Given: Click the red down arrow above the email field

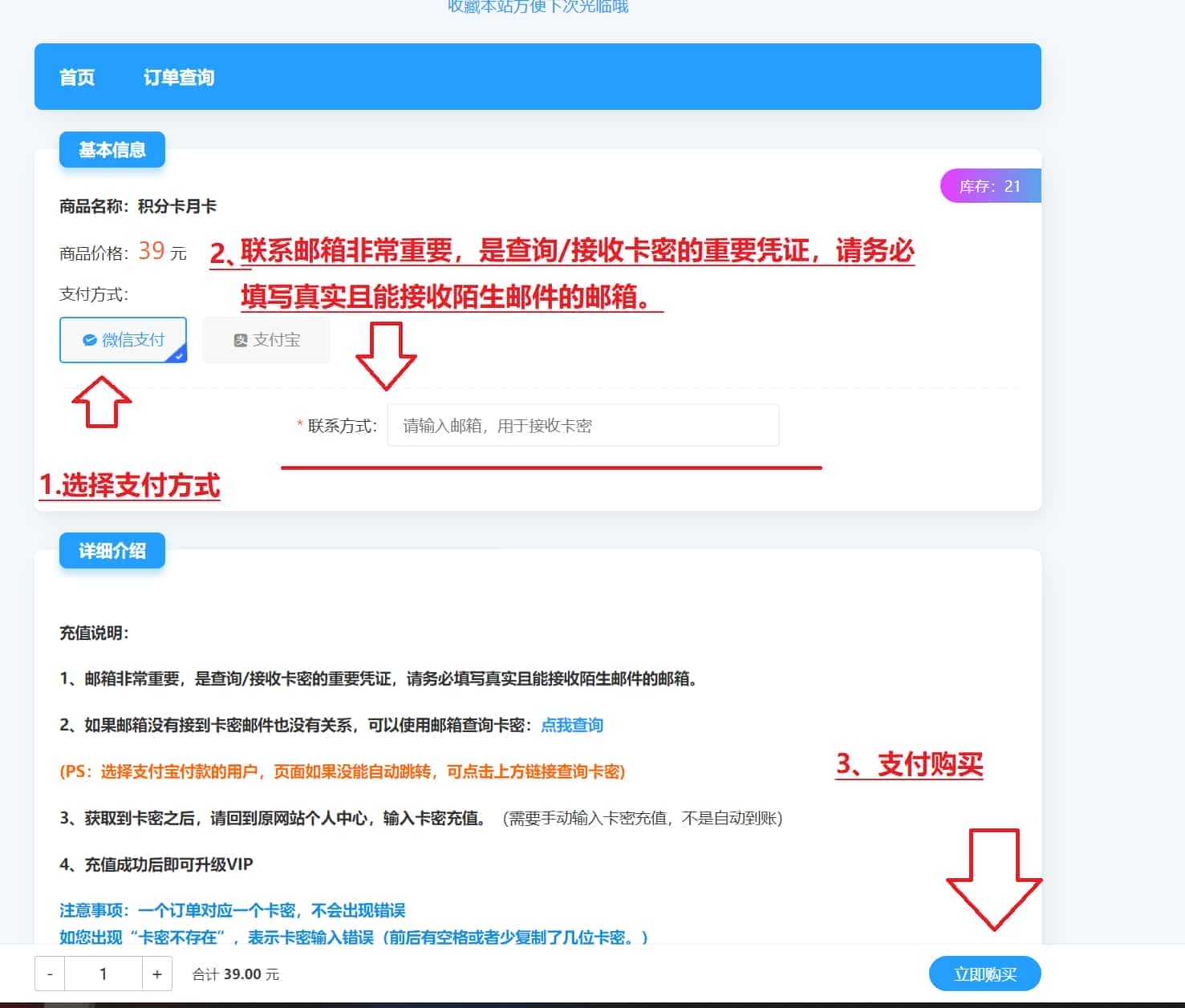Looking at the screenshot, I should pos(386,355).
